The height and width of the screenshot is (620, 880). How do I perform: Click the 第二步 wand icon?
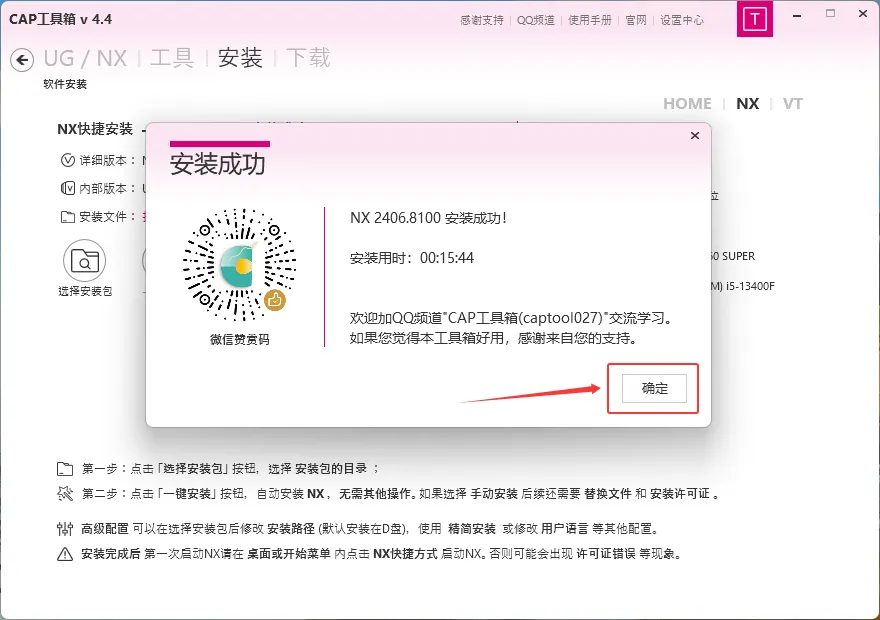65,494
